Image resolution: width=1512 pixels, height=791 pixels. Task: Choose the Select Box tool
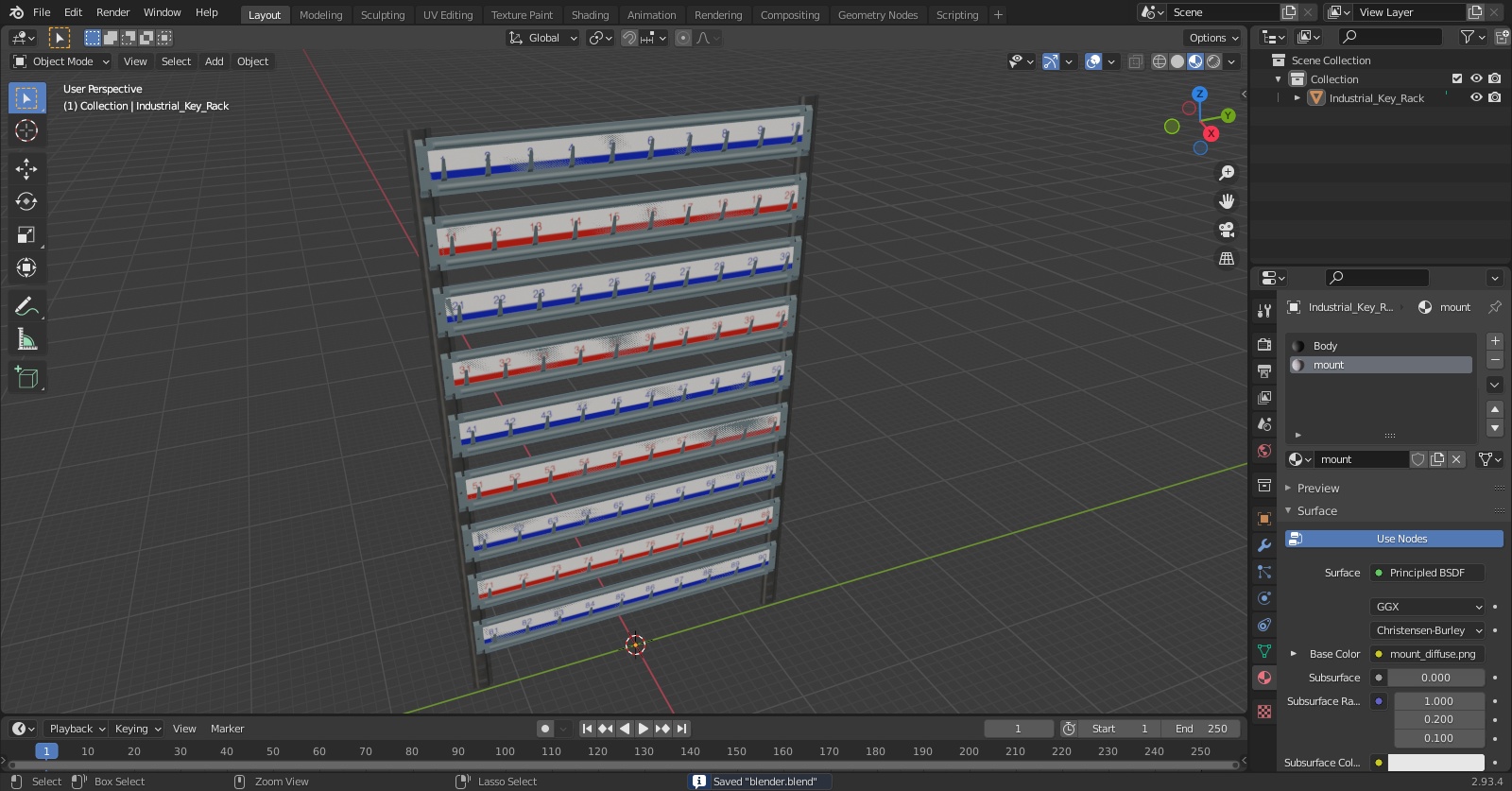(26, 97)
